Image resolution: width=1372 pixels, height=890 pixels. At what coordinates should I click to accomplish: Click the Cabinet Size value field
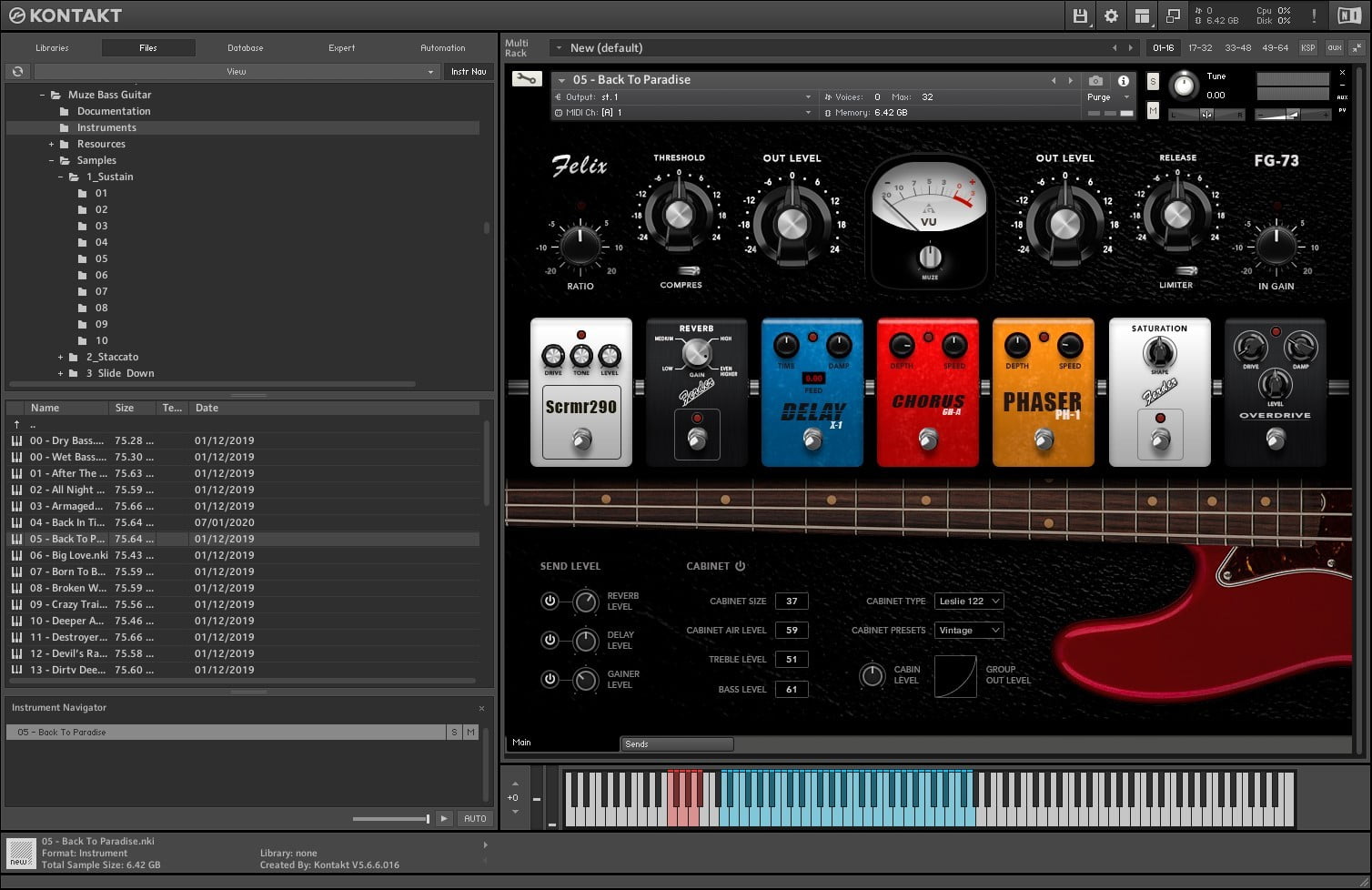click(x=792, y=601)
